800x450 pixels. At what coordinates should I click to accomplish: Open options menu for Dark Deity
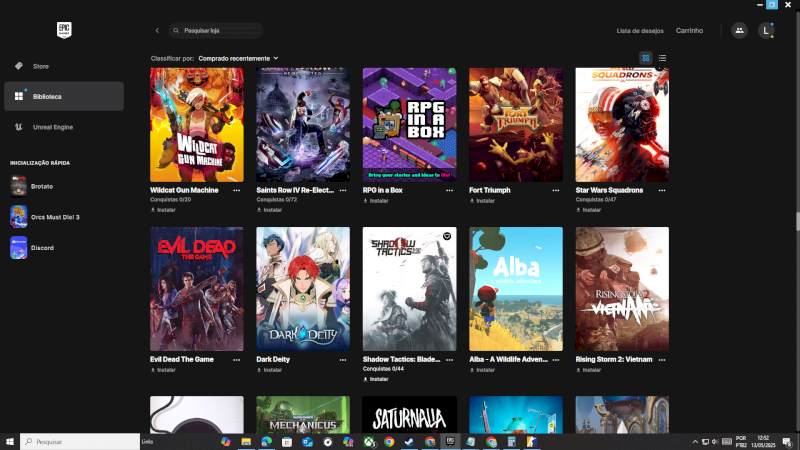coord(343,360)
